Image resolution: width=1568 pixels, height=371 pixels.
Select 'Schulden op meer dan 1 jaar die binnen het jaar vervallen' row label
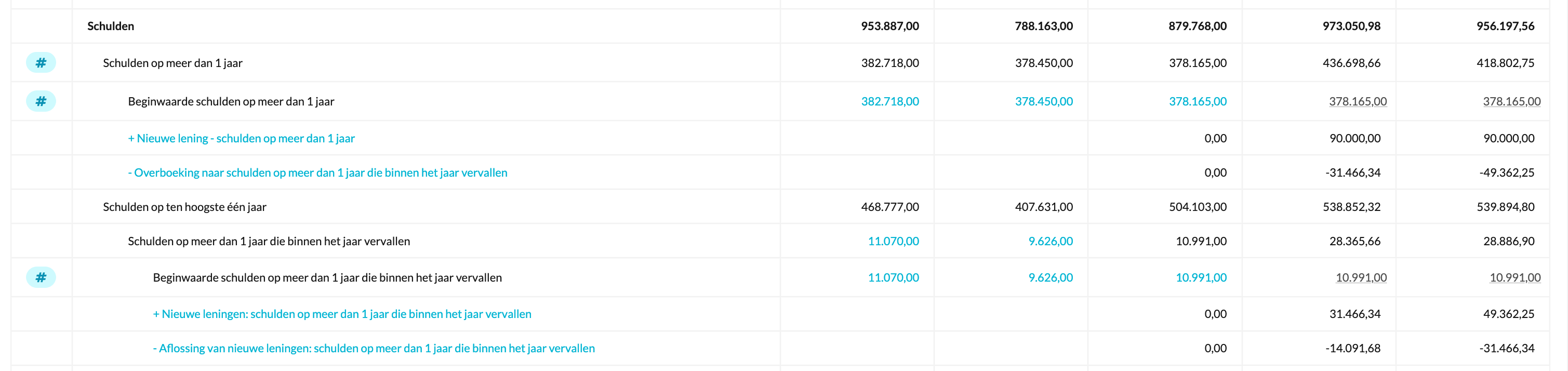coord(269,241)
